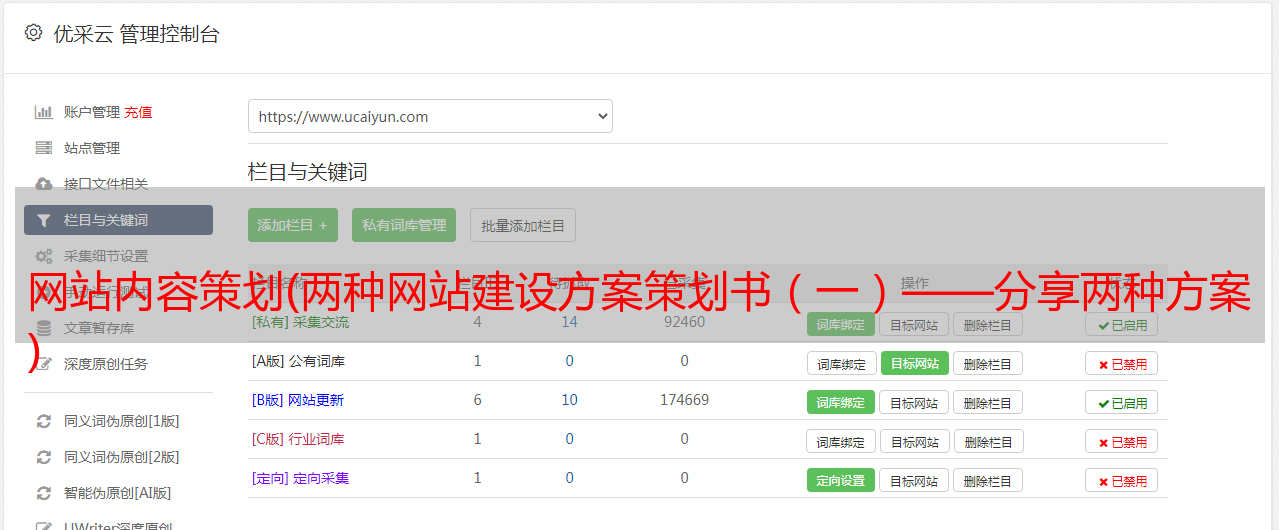The width and height of the screenshot is (1279, 530).
Task: Toggle 已禁用 status for 公有词库 row
Action: (1121, 364)
